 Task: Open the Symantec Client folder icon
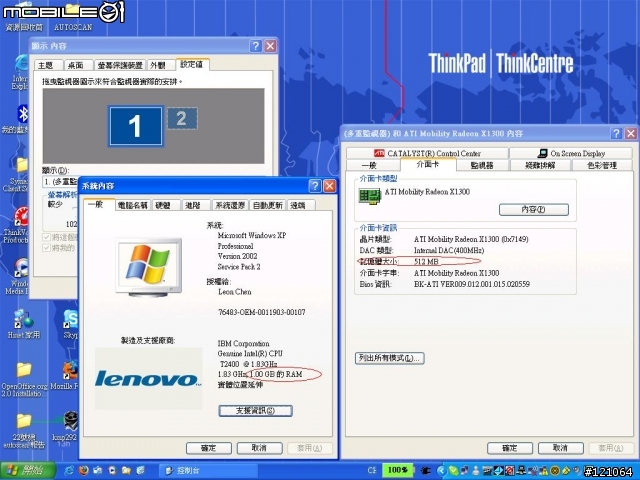pyautogui.click(x=22, y=165)
